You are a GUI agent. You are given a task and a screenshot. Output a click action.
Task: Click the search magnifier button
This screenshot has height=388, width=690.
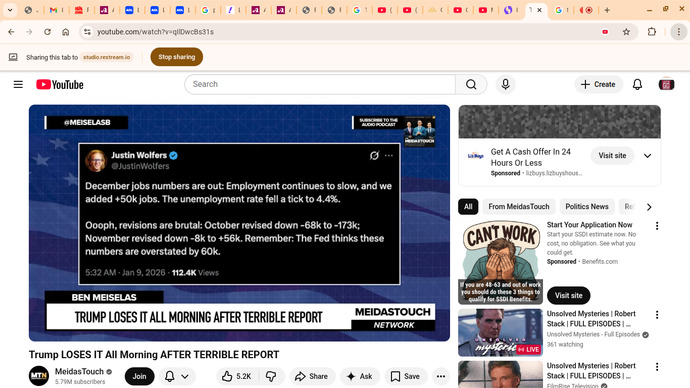(471, 84)
